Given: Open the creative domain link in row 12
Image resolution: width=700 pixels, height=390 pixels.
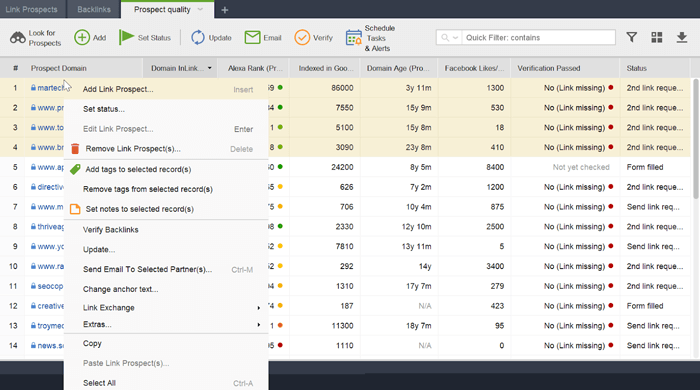Looking at the screenshot, I should click(x=51, y=306).
